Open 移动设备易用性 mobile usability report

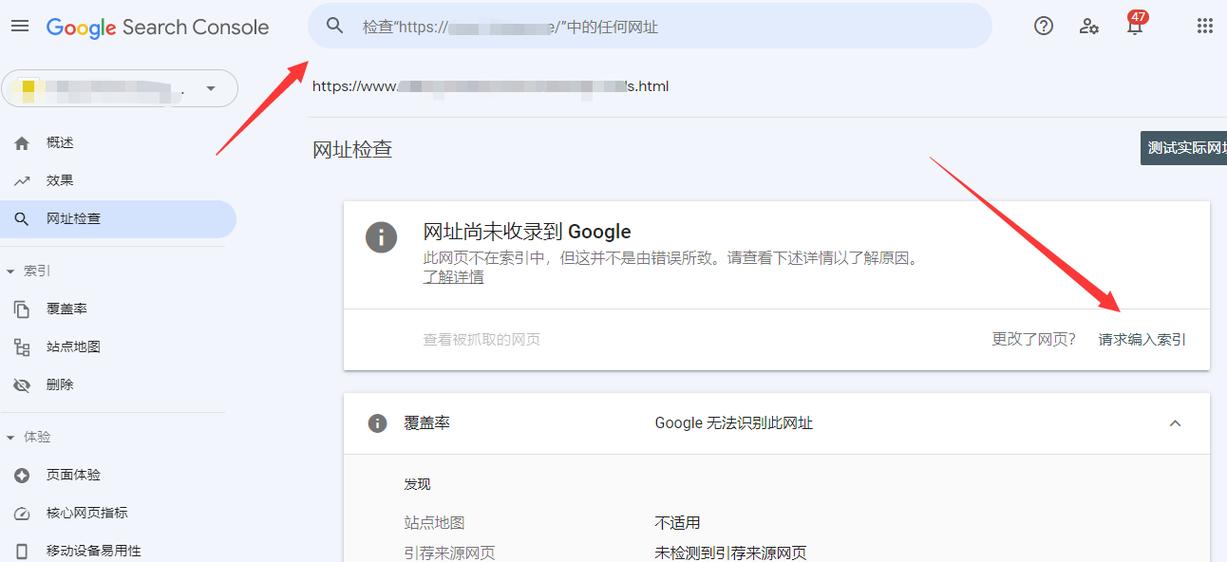[x=94, y=551]
